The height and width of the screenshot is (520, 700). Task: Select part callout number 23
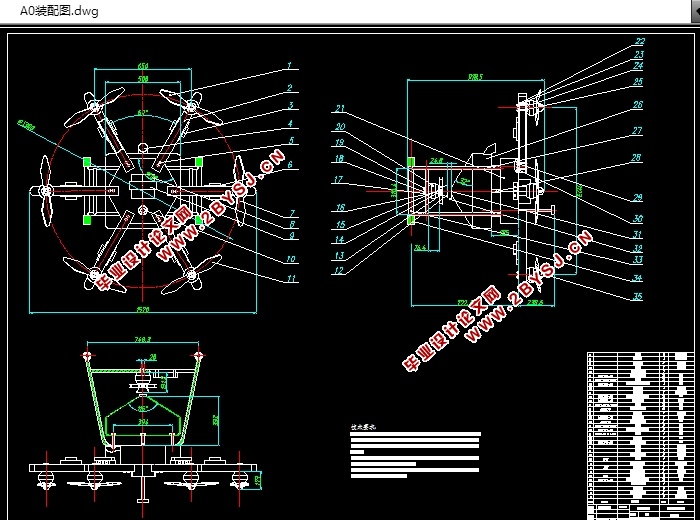(639, 54)
